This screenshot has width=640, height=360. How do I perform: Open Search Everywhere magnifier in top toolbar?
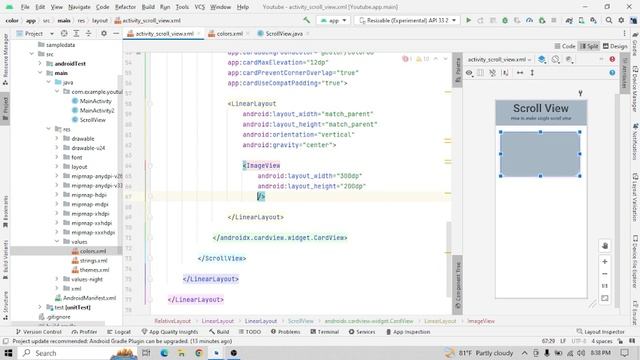(609, 20)
